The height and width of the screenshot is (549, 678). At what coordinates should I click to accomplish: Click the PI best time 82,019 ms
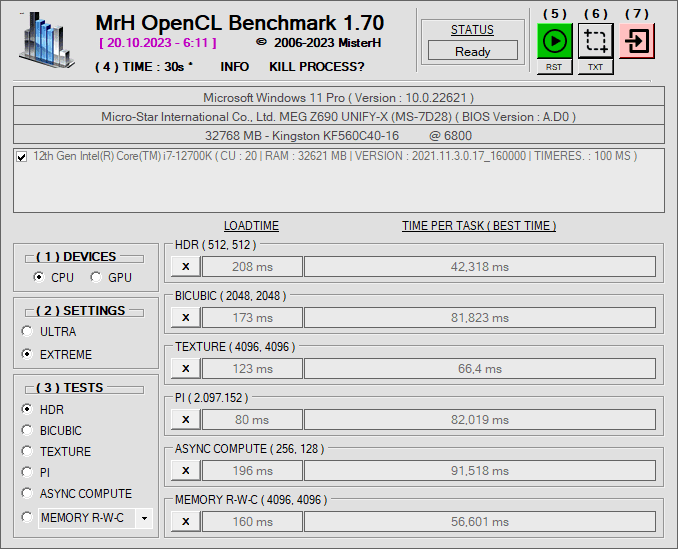(x=480, y=420)
